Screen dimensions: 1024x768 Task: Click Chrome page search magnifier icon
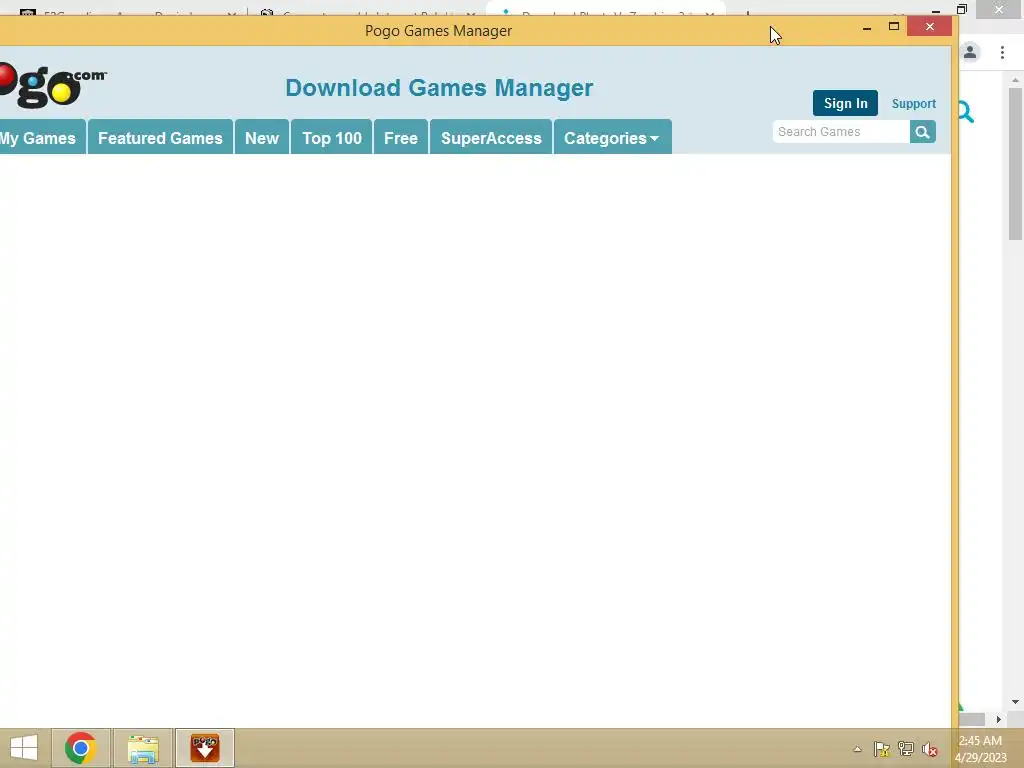click(966, 112)
